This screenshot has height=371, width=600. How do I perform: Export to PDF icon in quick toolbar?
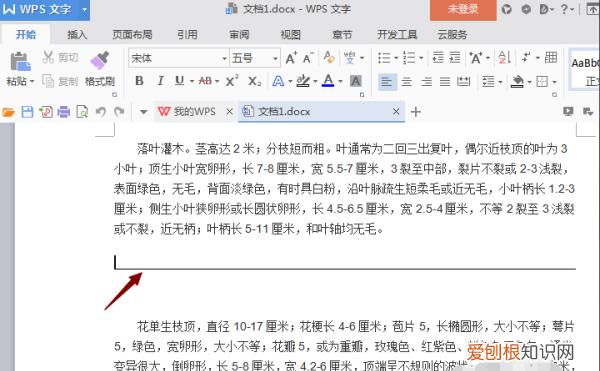point(46,112)
